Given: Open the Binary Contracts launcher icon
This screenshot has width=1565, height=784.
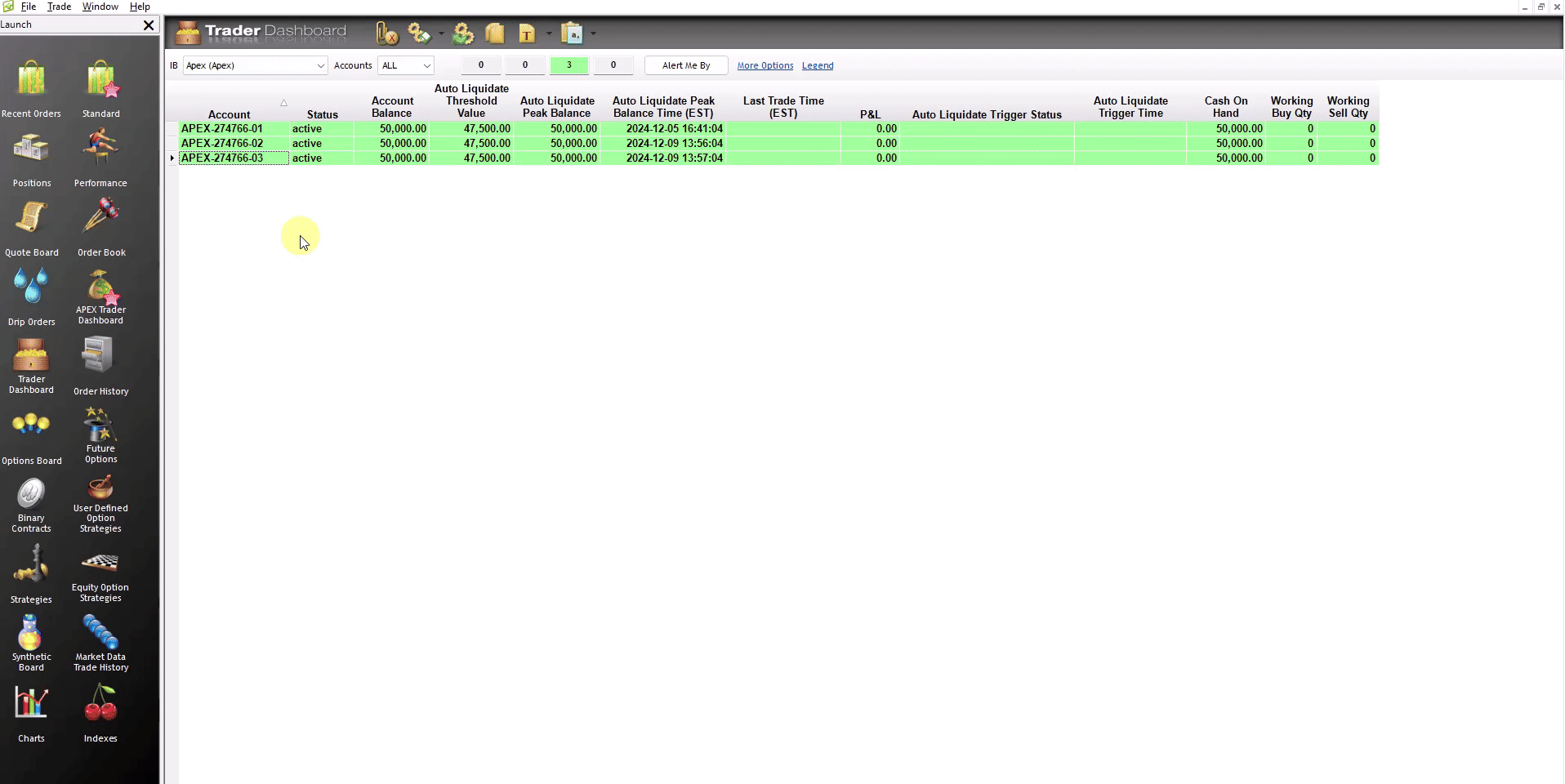Looking at the screenshot, I should point(31,494).
